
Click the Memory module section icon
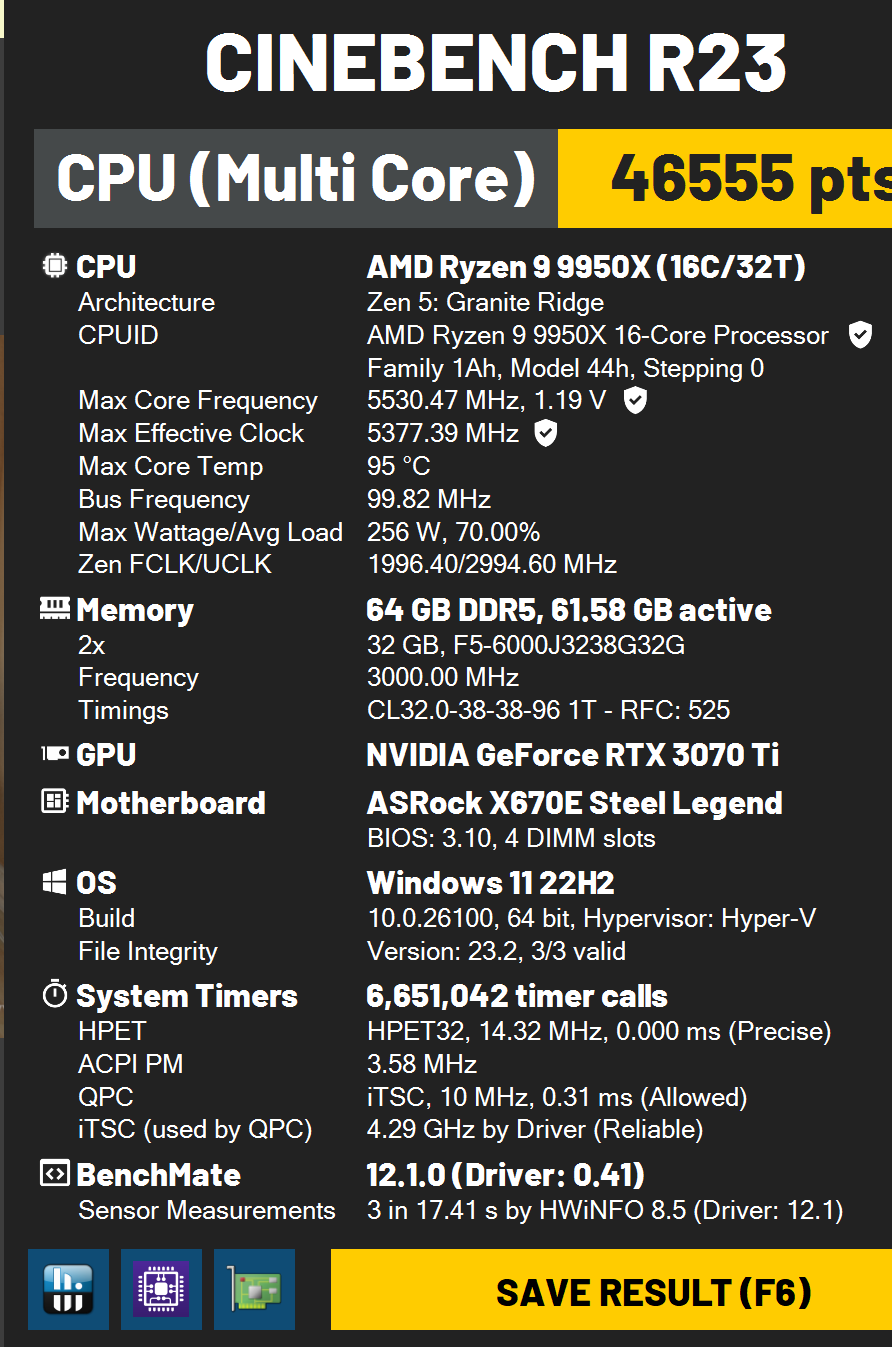[54, 608]
